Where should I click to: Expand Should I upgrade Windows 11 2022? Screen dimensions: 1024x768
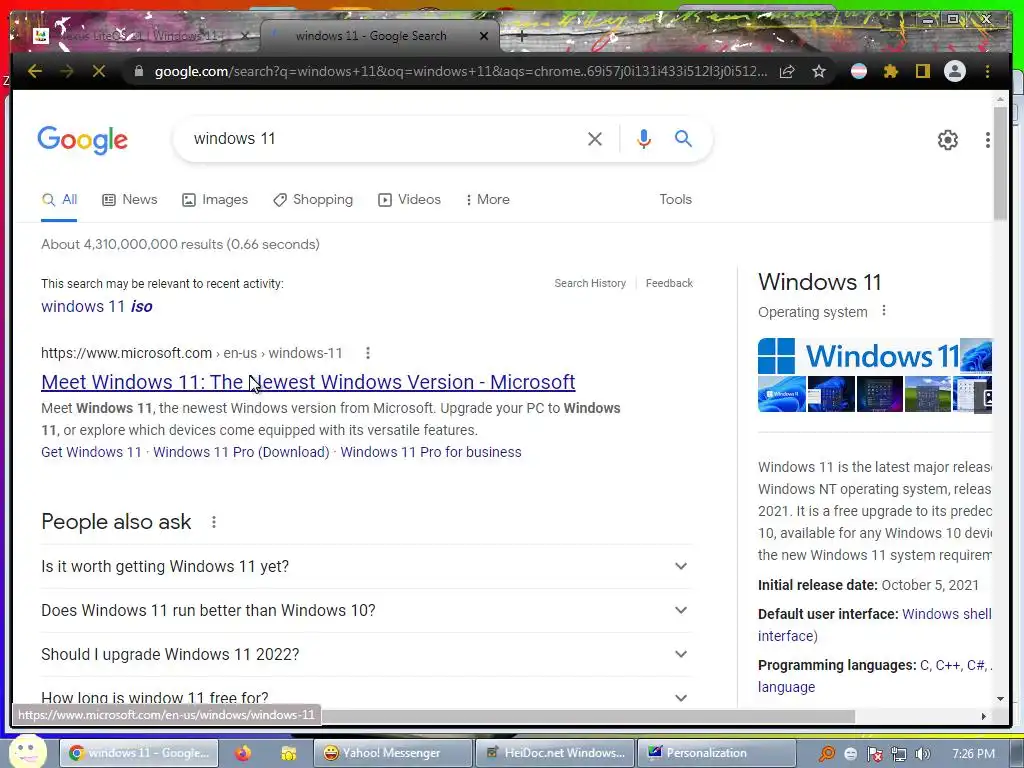(366, 654)
